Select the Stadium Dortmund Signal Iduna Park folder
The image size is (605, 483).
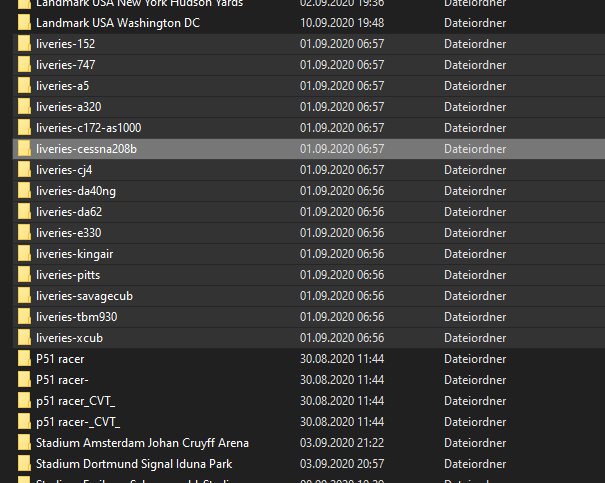(135, 464)
